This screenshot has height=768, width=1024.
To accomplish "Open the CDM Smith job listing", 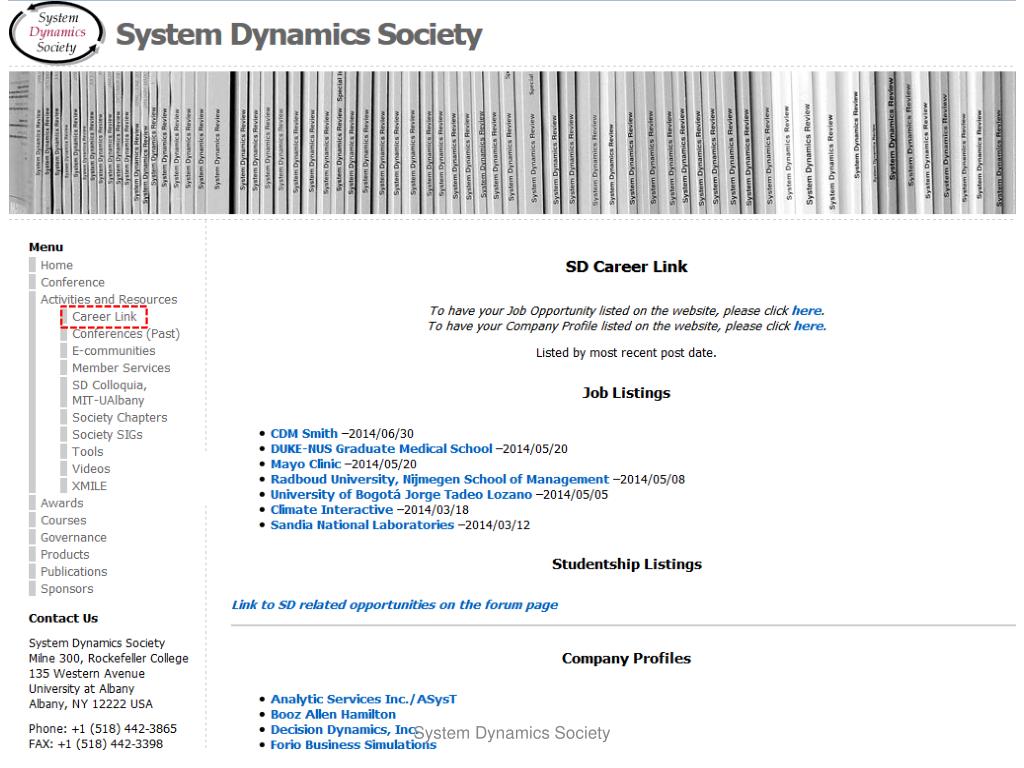I will (304, 434).
